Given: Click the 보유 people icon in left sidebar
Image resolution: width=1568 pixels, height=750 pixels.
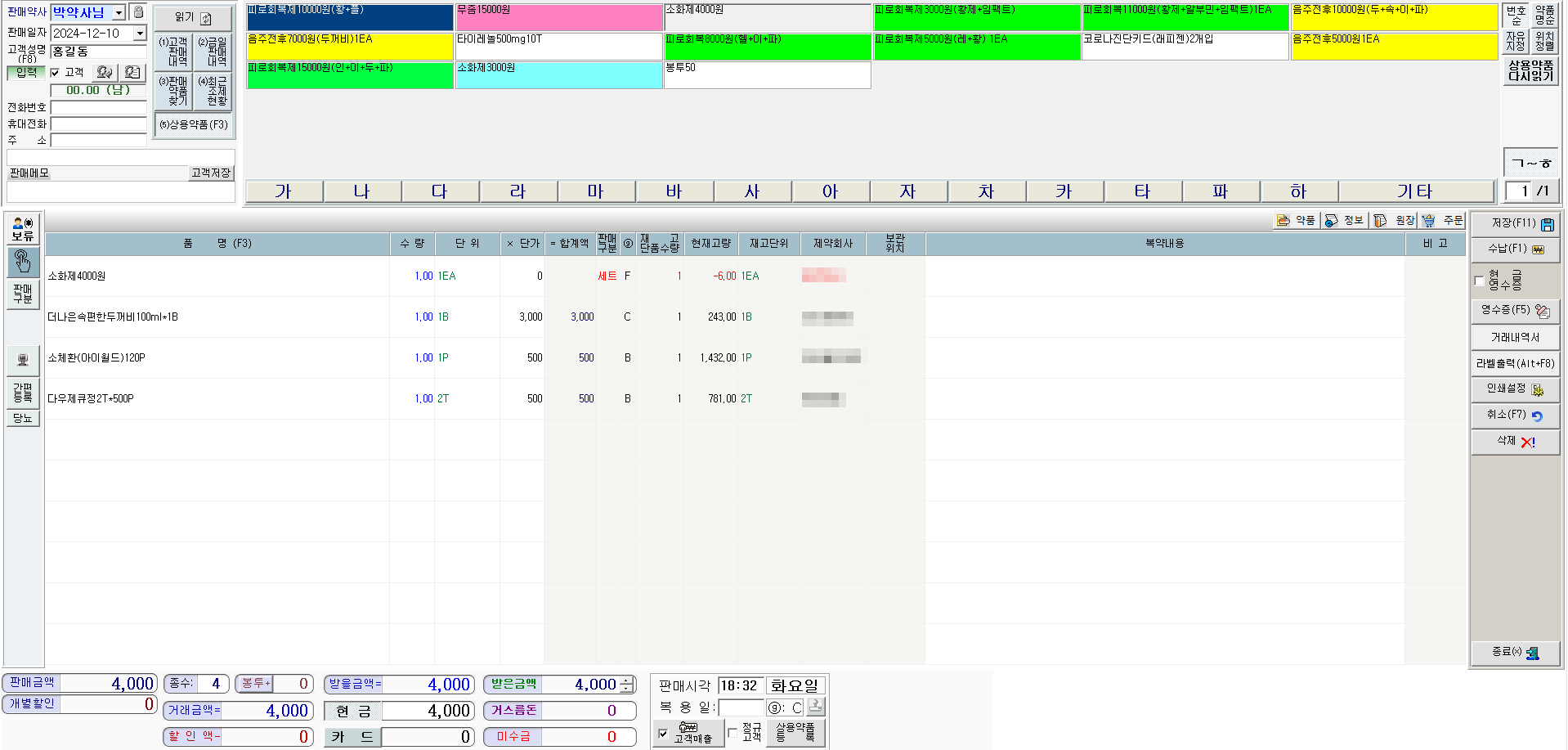Looking at the screenshot, I should pos(23,229).
